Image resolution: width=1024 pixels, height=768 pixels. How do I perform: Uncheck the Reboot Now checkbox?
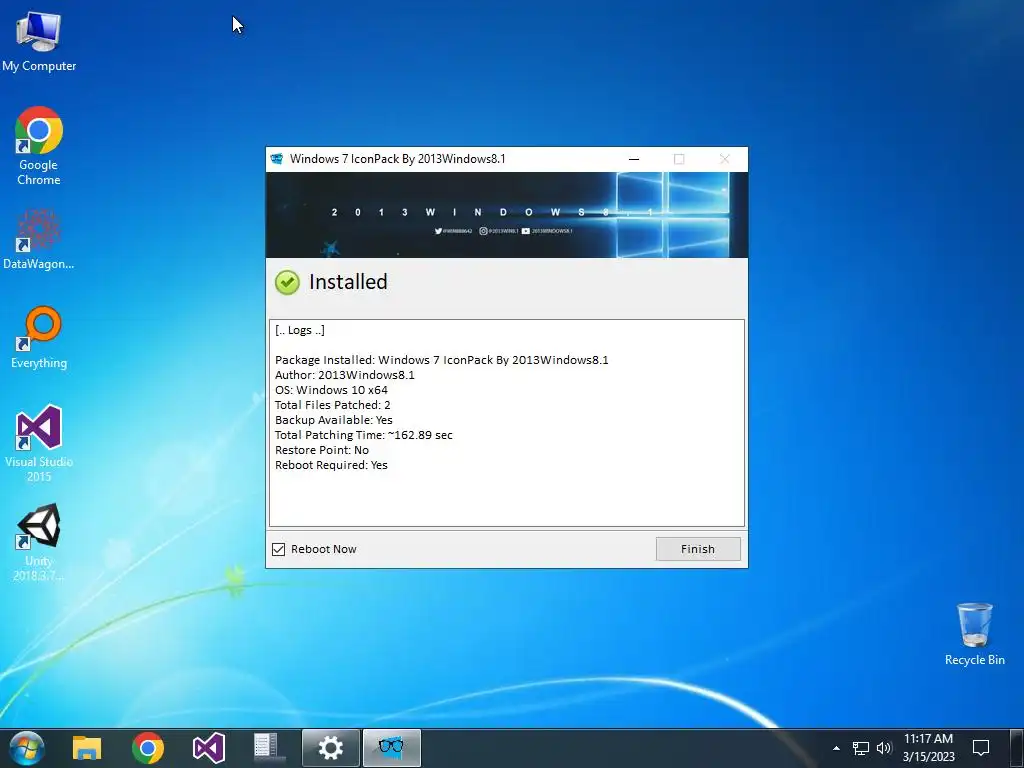(x=279, y=549)
